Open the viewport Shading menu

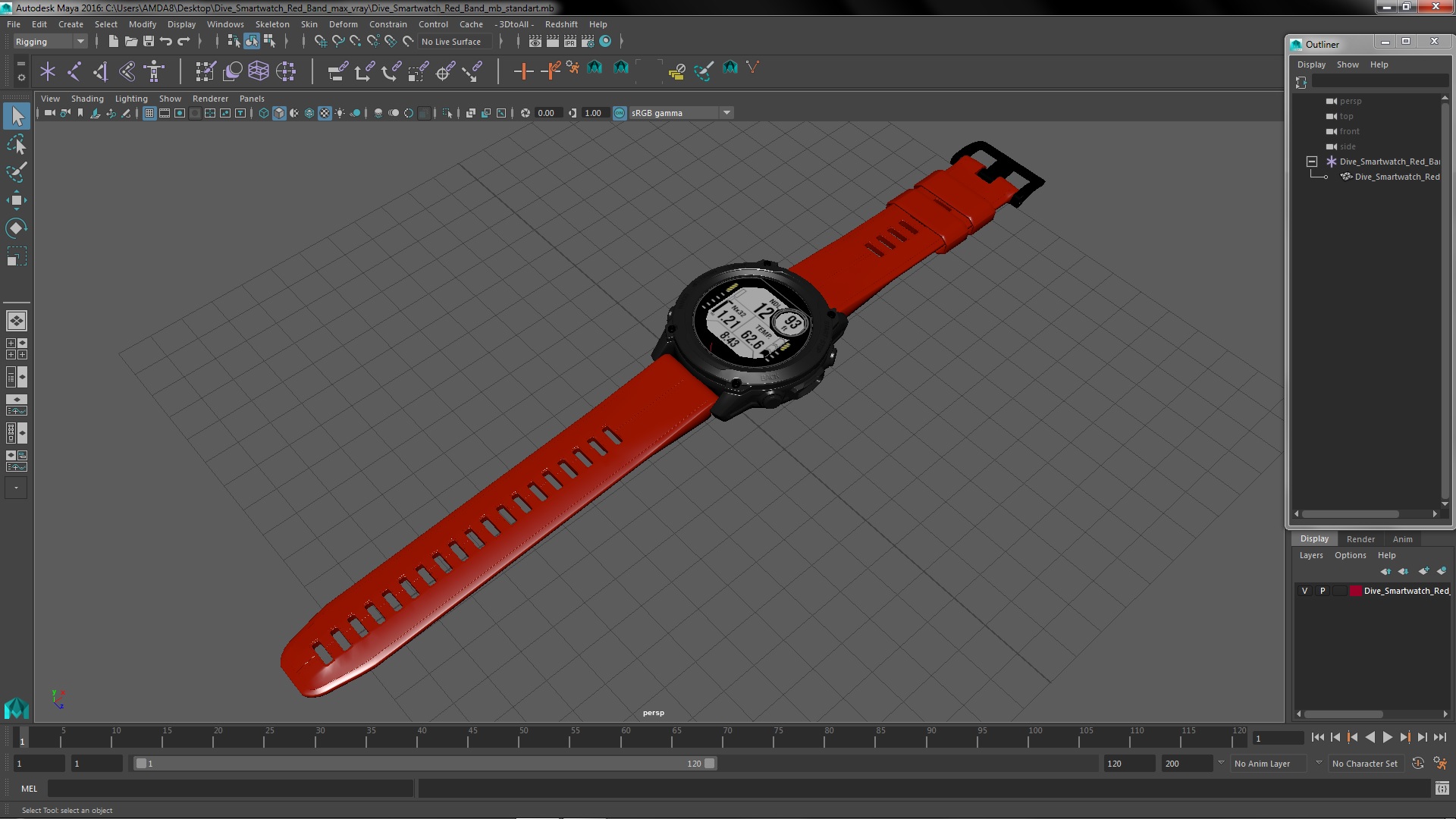87,99
